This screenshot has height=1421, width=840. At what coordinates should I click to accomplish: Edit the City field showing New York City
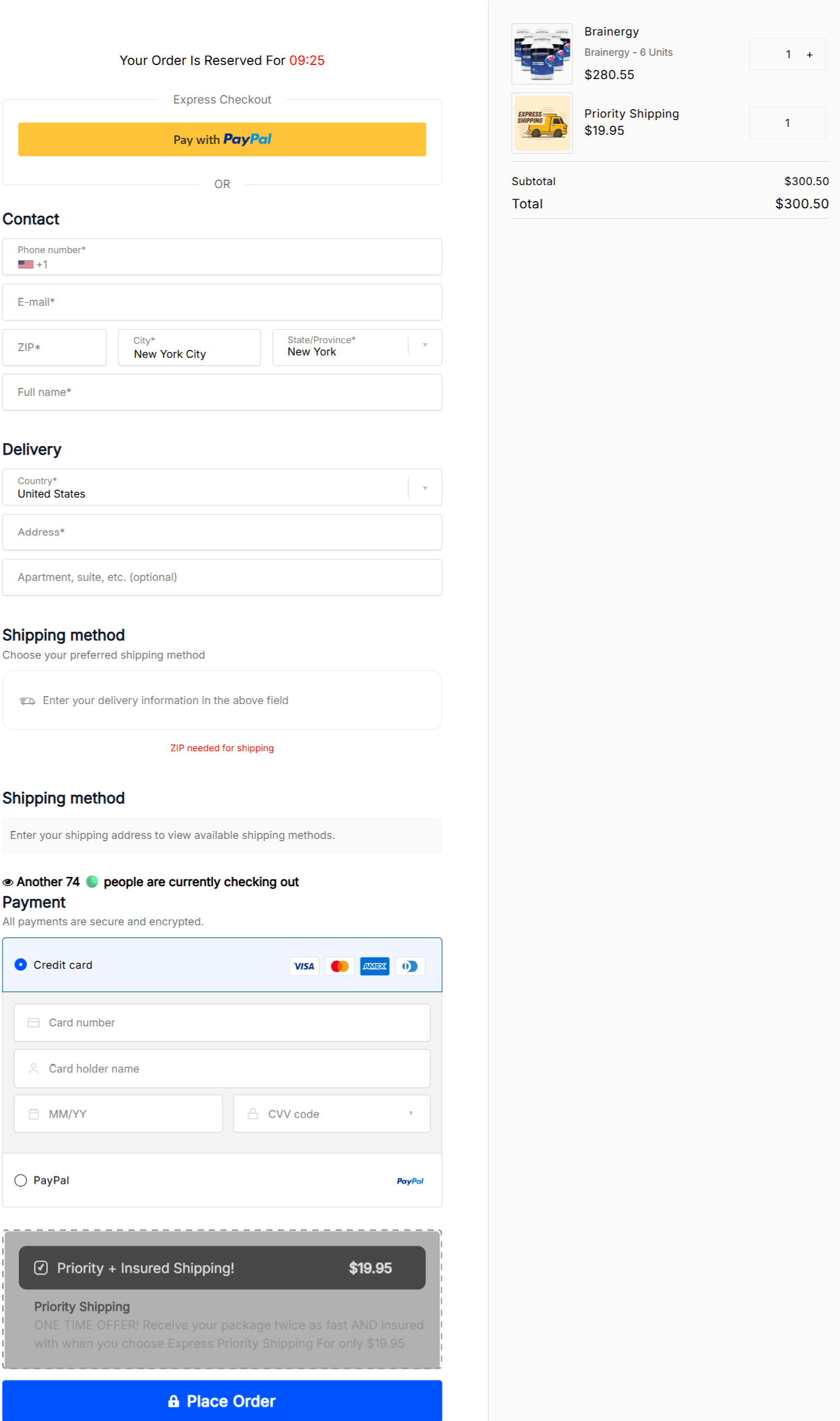coord(189,347)
